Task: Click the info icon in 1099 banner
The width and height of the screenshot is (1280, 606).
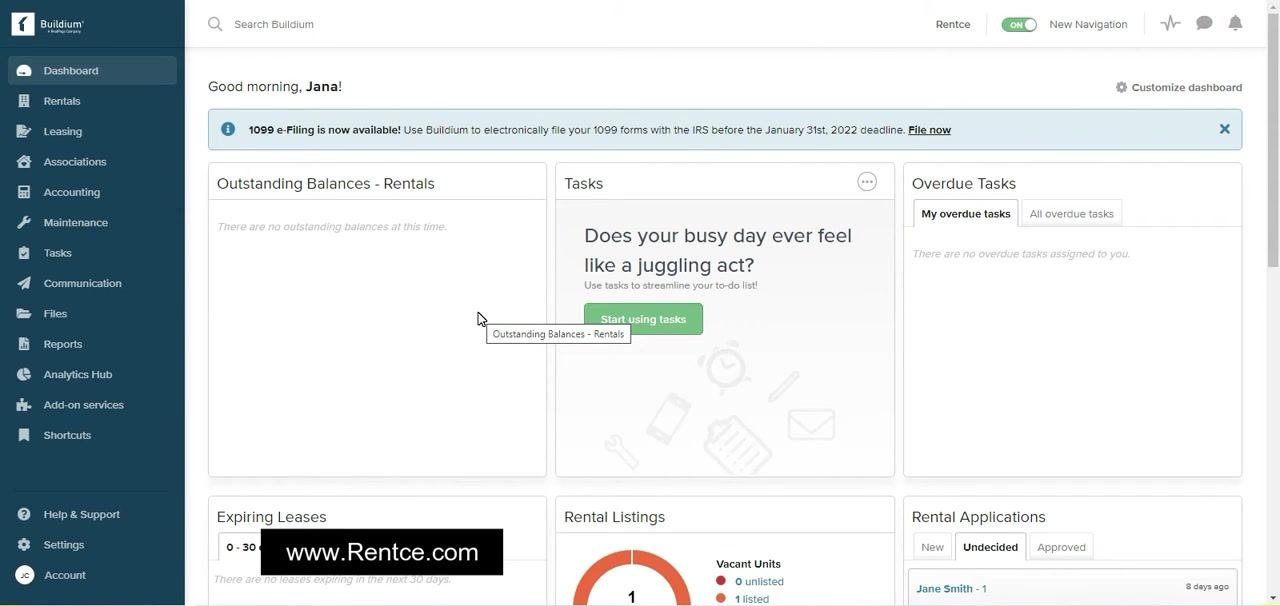Action: pyautogui.click(x=228, y=129)
